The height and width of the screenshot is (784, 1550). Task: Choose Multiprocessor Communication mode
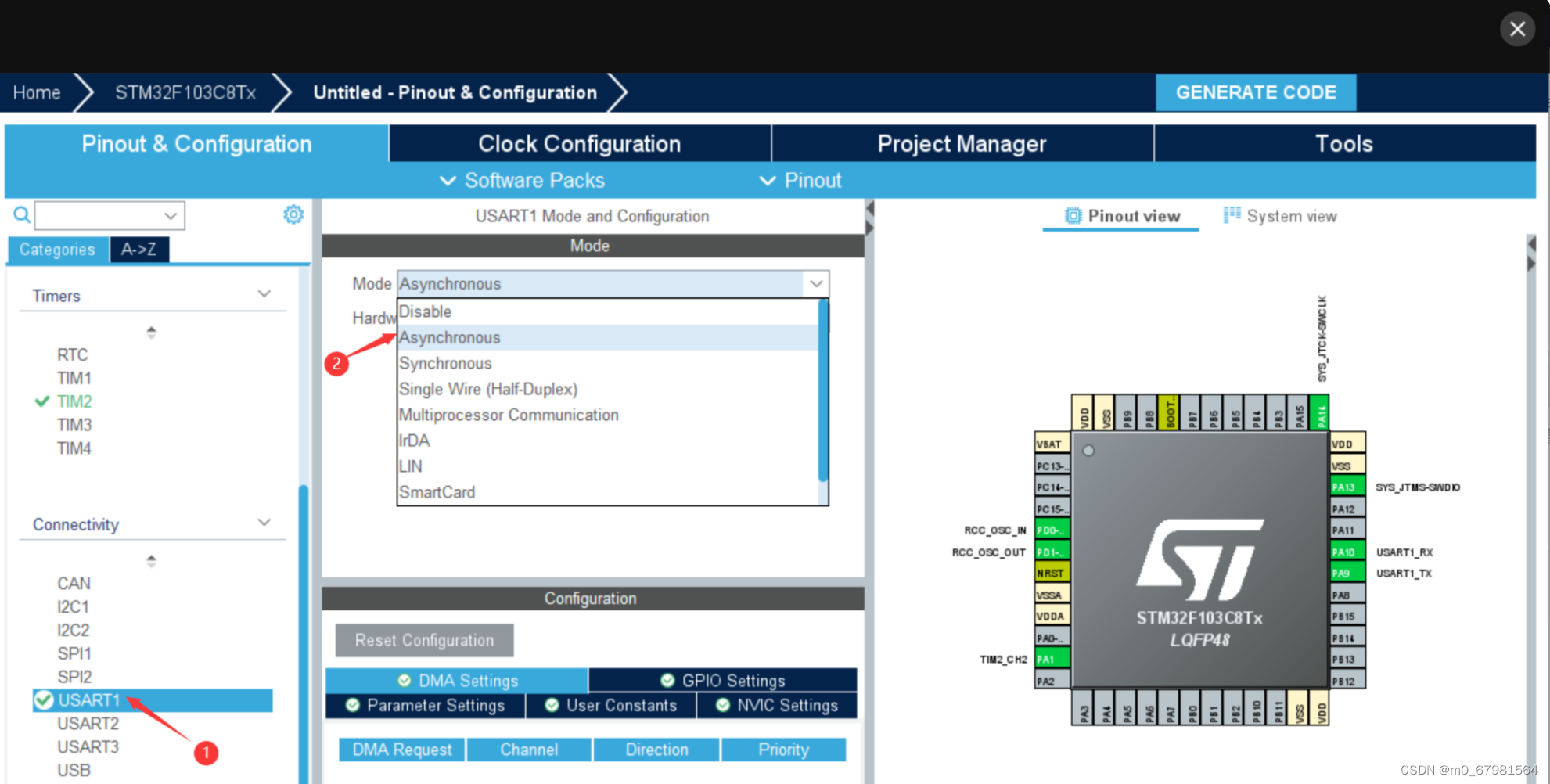[x=607, y=415]
